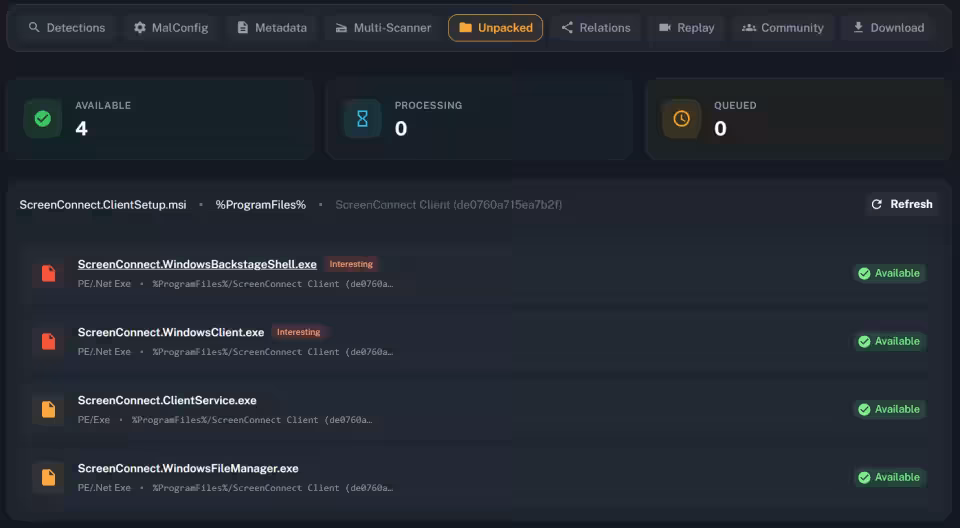Screen dimensions: 960x528
Task: Click the download arrow icon
Action: click(858, 28)
